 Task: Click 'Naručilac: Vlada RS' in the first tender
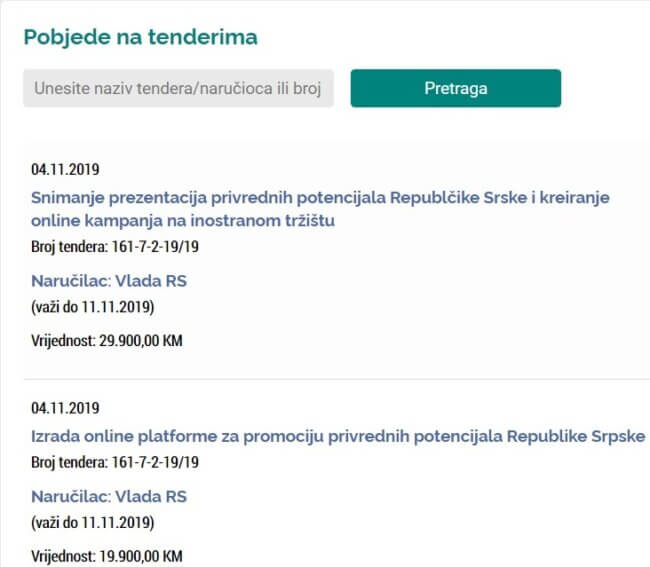pyautogui.click(x=109, y=281)
